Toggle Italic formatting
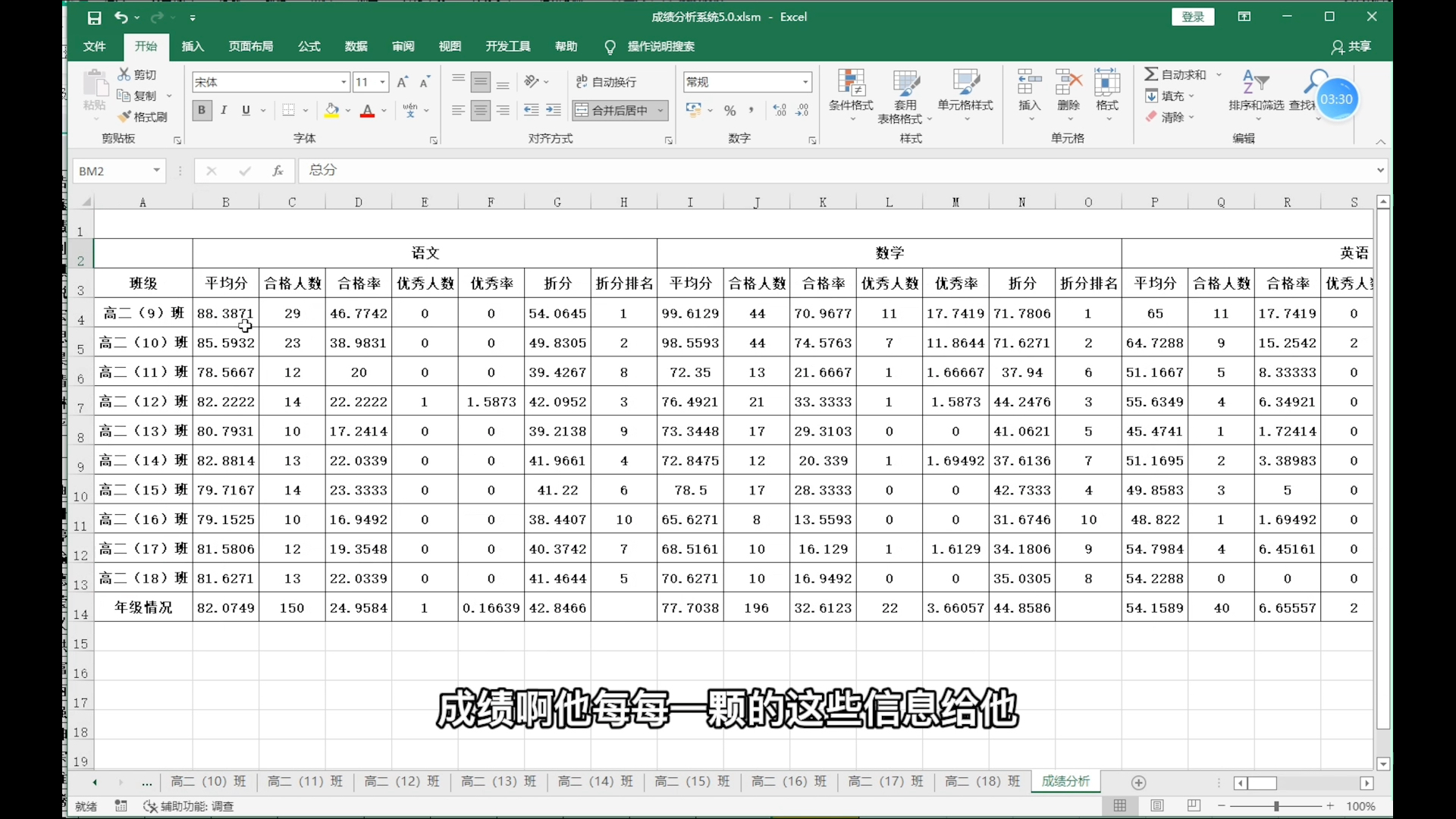This screenshot has height=819, width=1456. click(224, 110)
